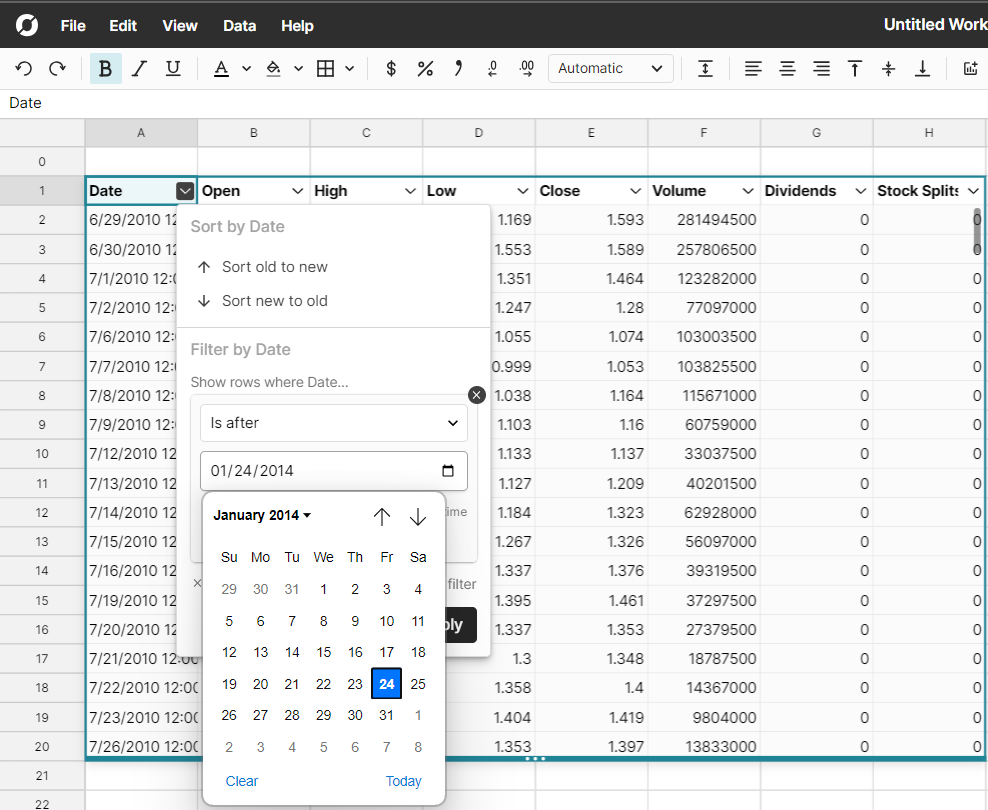
Task: Select the Redo icon
Action: 57,68
